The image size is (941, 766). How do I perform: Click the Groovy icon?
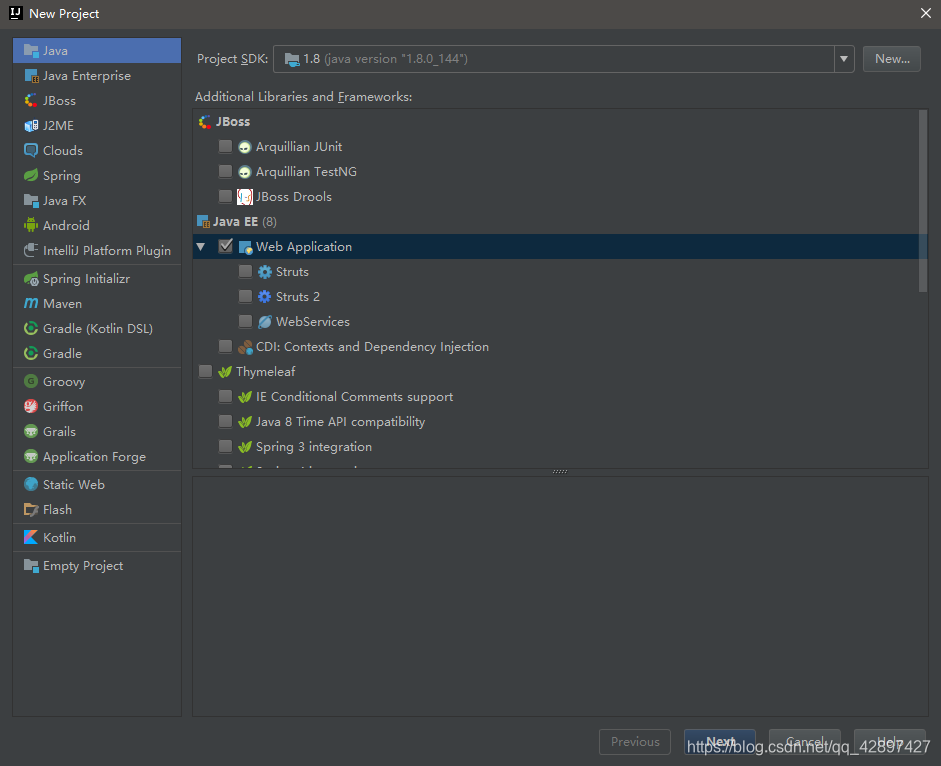click(x=31, y=382)
